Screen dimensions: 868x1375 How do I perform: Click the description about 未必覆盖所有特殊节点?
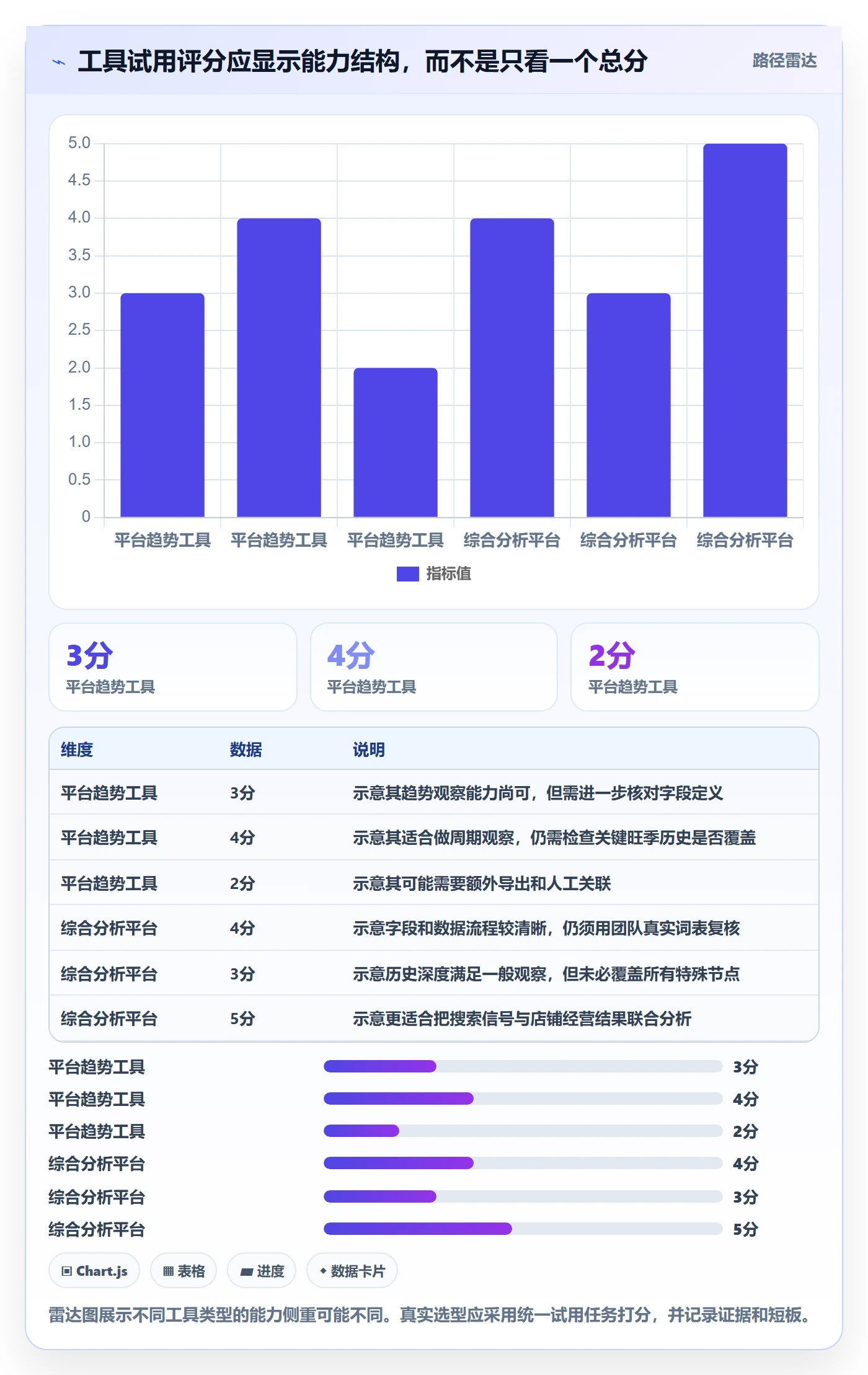pyautogui.click(x=546, y=974)
